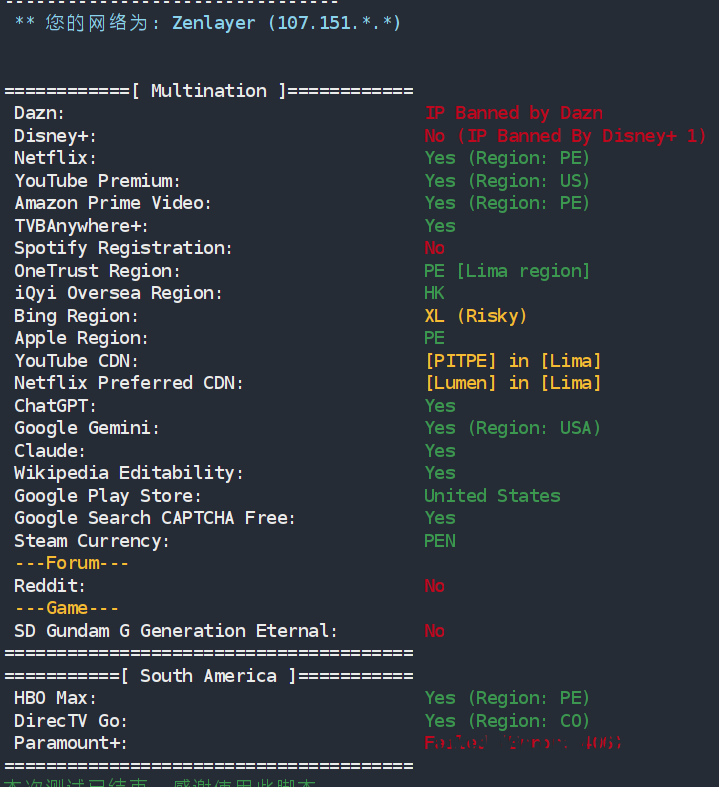Viewport: 719px width, 787px height.
Task: Click the Multination section header
Action: [x=209, y=91]
